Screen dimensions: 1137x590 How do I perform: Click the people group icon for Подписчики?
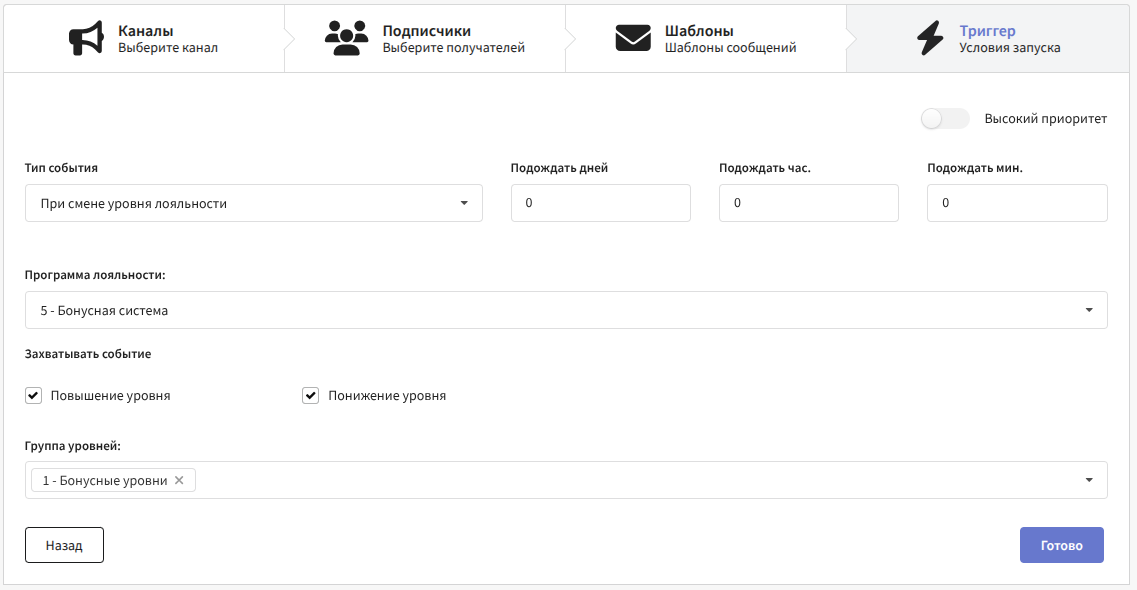pyautogui.click(x=346, y=38)
